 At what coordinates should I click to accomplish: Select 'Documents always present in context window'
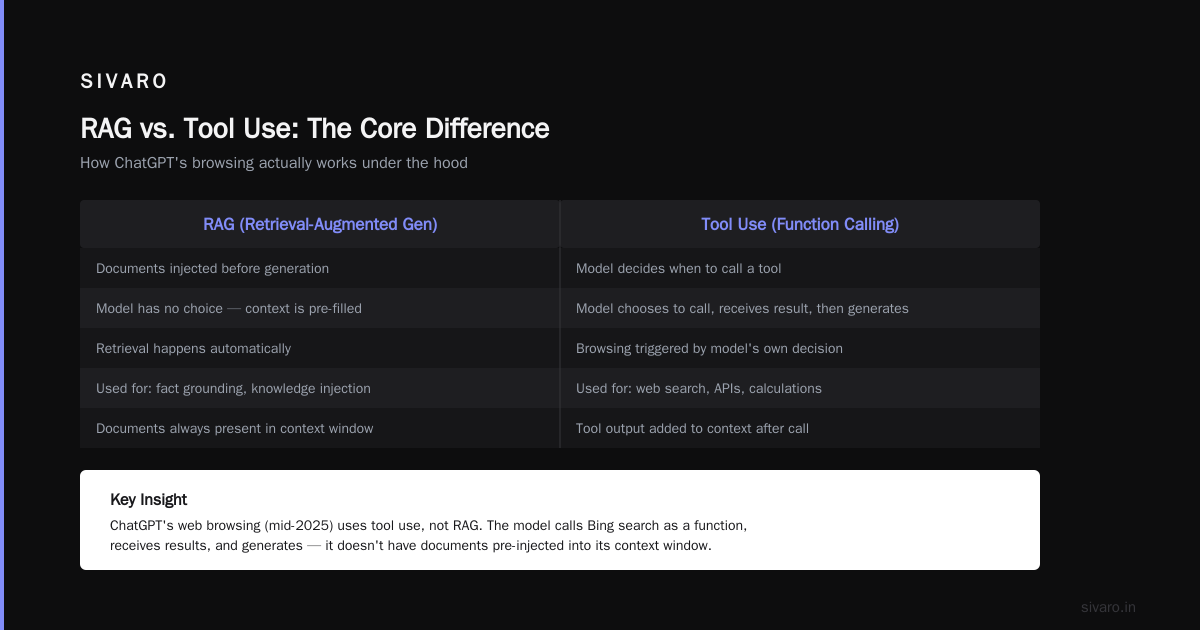point(320,428)
